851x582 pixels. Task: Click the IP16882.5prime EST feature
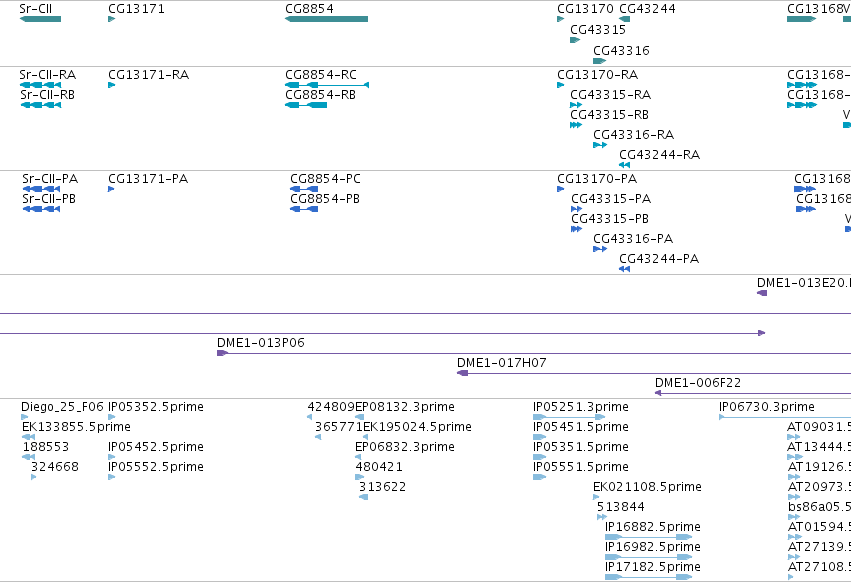649,537
